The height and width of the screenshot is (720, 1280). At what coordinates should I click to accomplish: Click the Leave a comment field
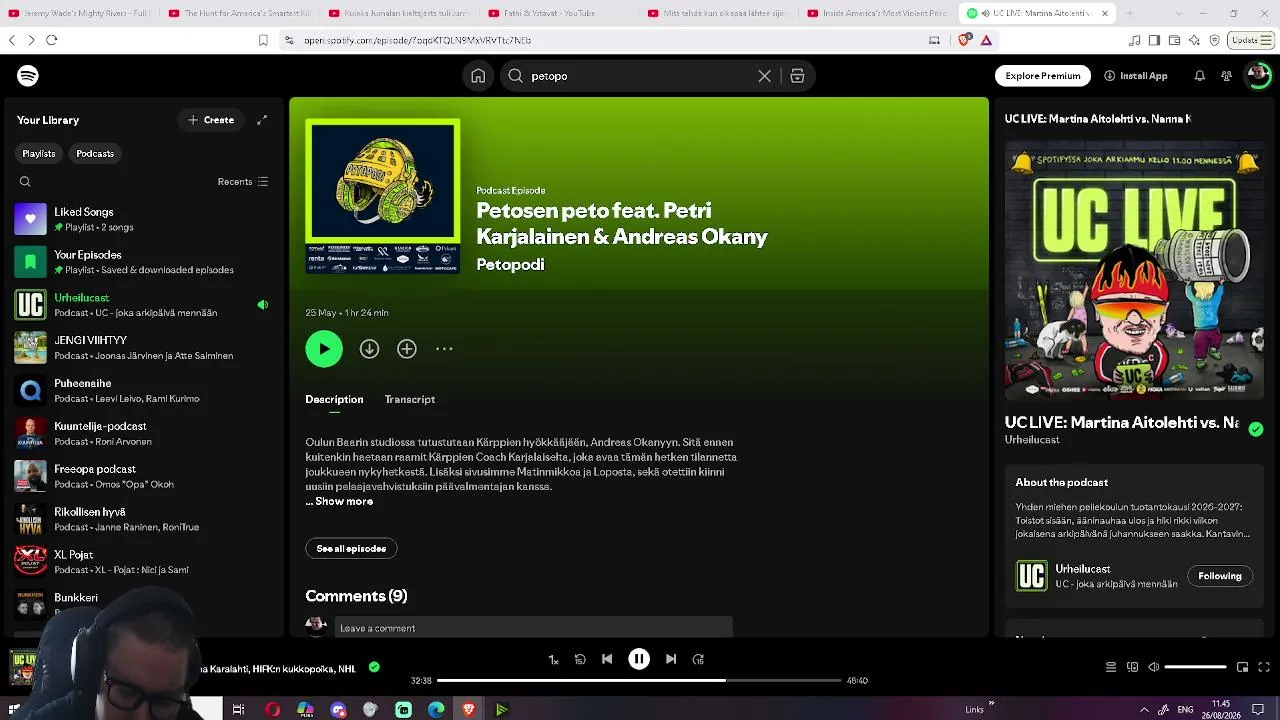tap(534, 628)
